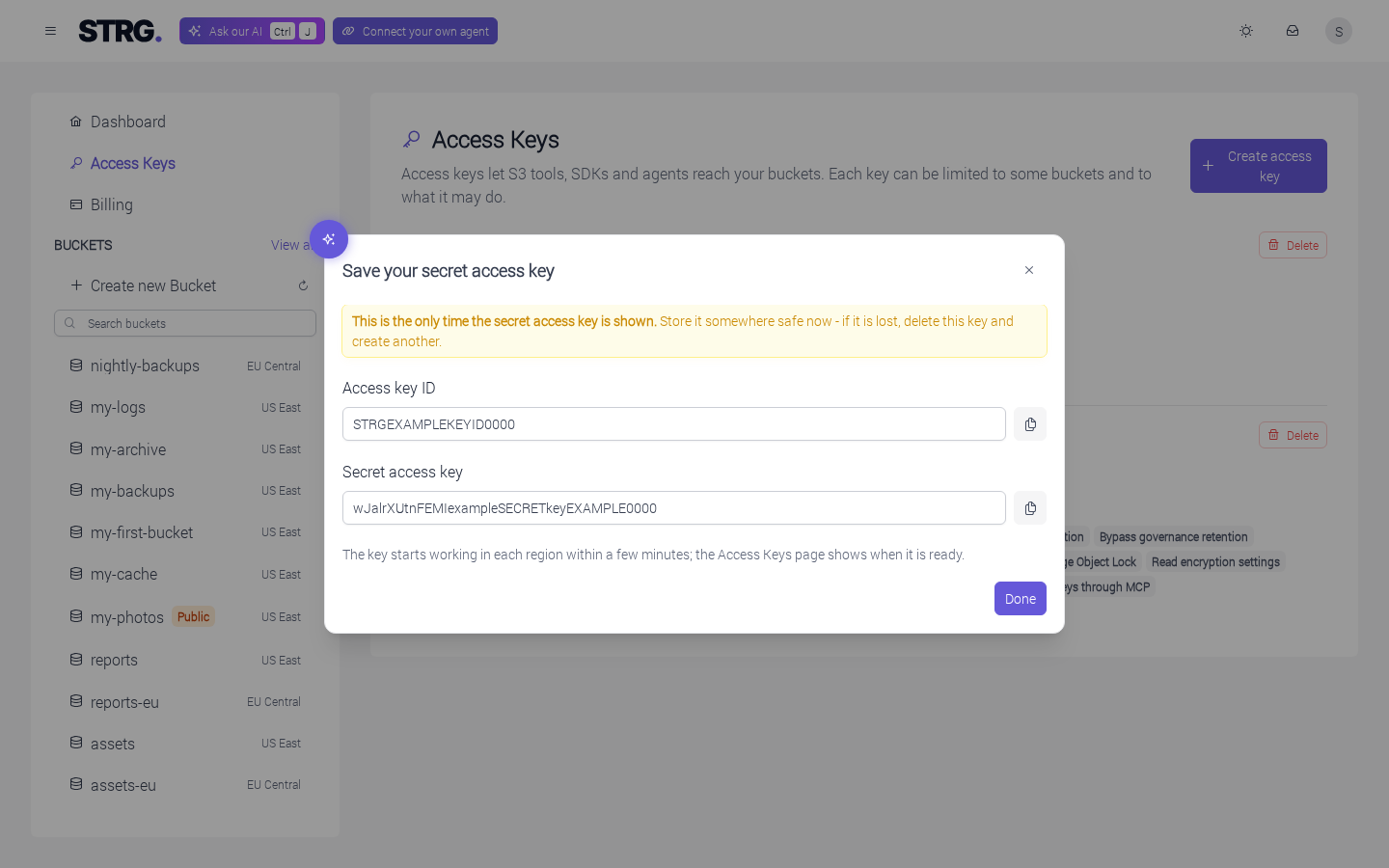This screenshot has width=1389, height=868.
Task: Select the nightly-backups bucket
Action: click(185, 366)
